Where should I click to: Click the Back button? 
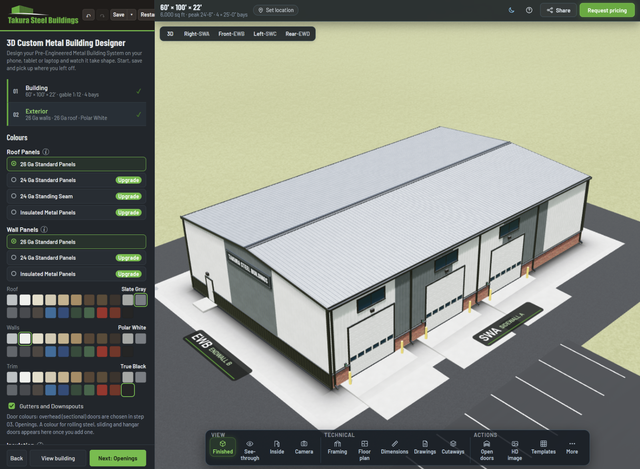17,458
